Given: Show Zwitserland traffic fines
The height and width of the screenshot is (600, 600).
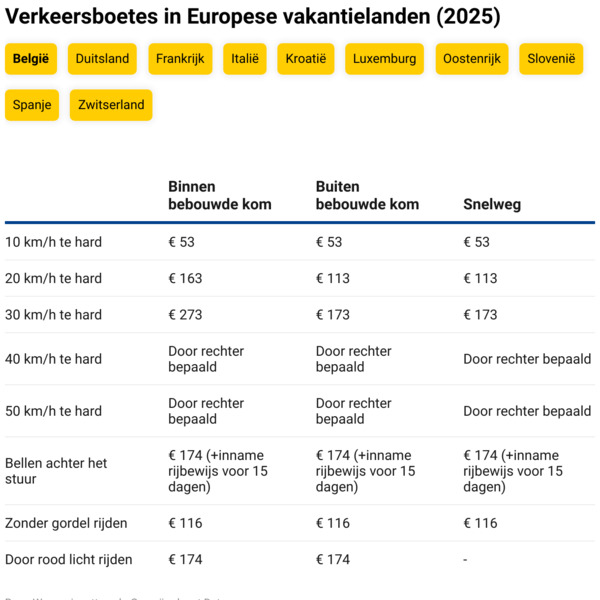Looking at the screenshot, I should click(111, 105).
